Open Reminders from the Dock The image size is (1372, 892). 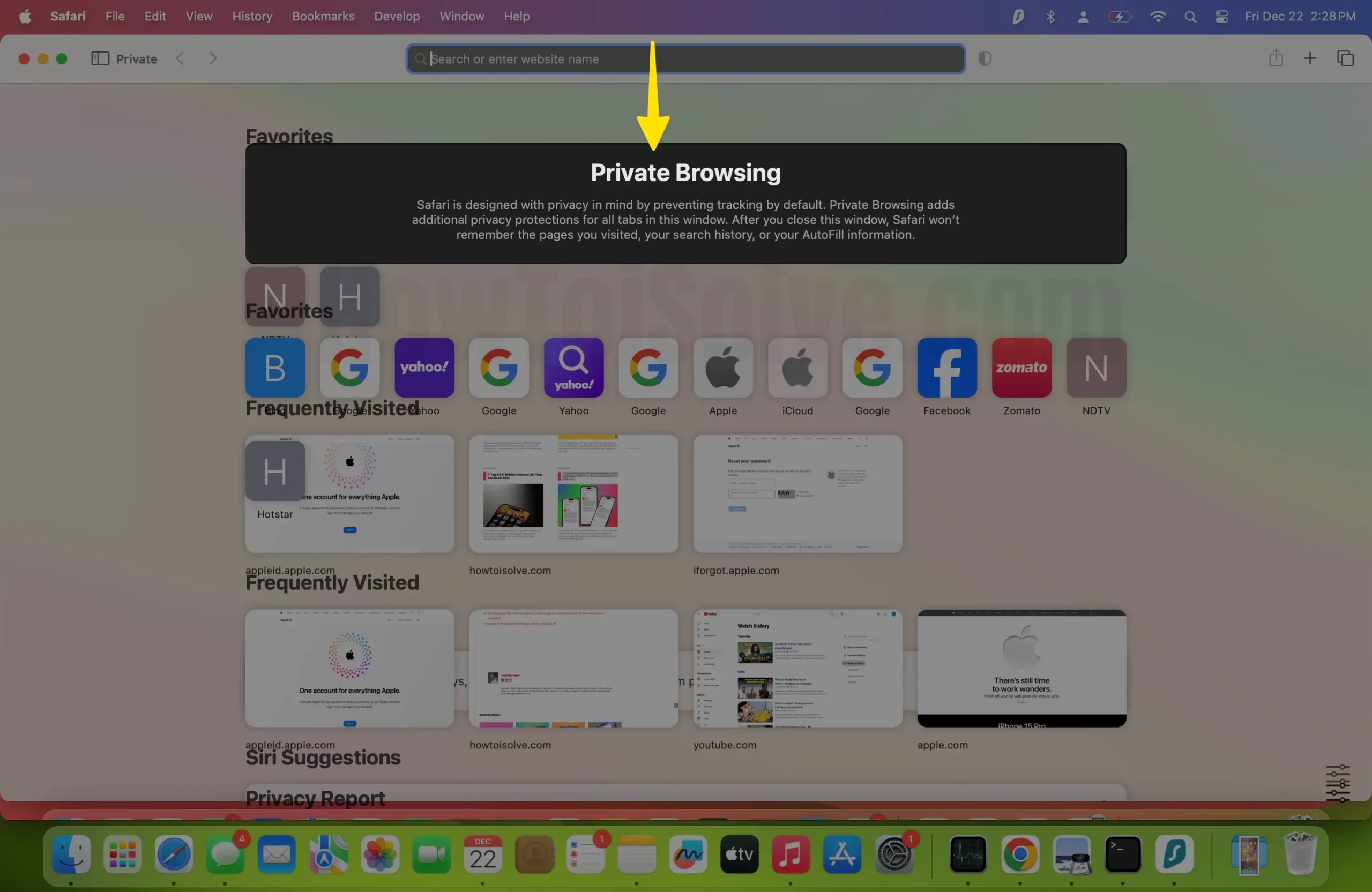coord(585,854)
